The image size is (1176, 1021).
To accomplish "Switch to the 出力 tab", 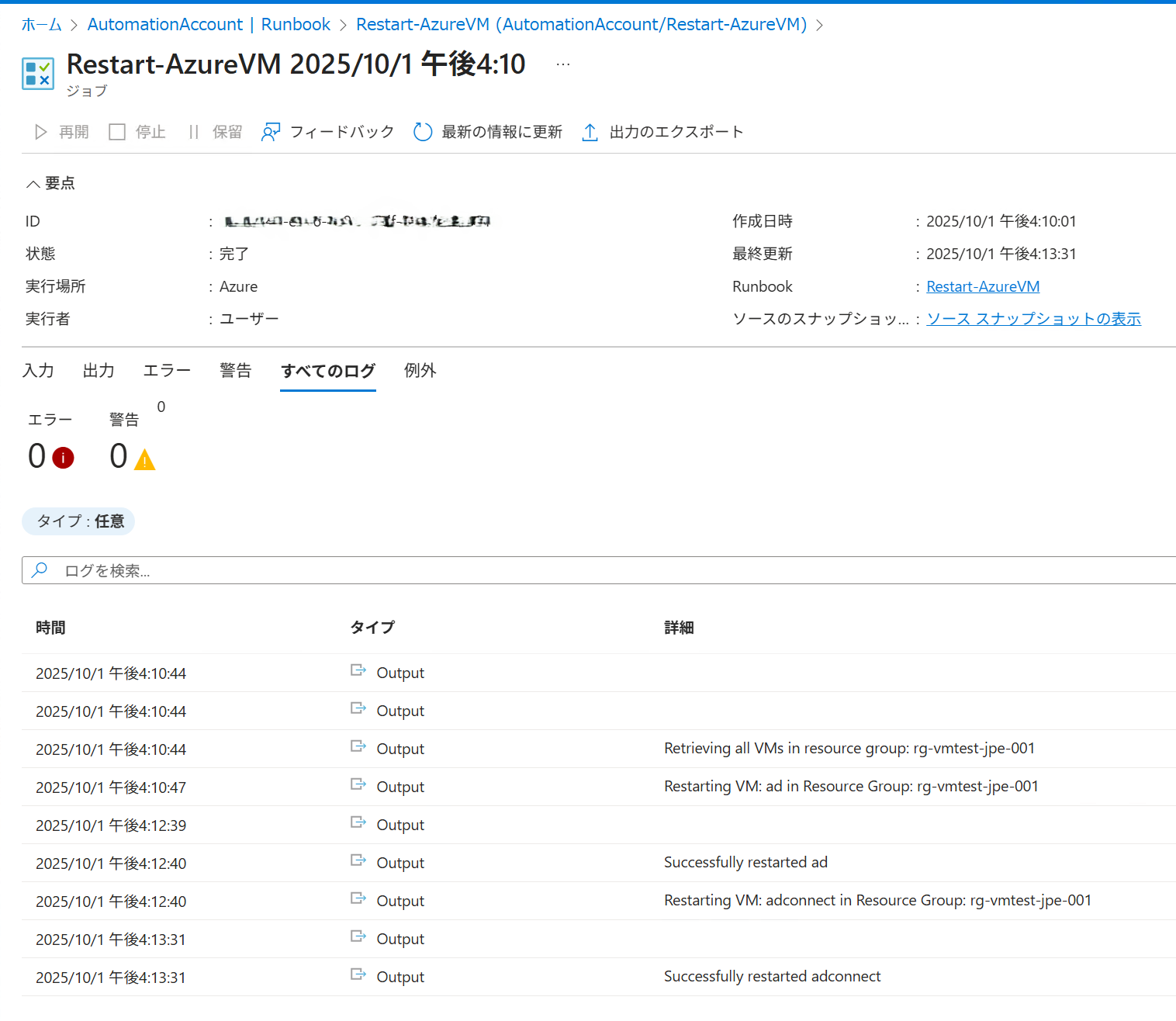I will [99, 371].
